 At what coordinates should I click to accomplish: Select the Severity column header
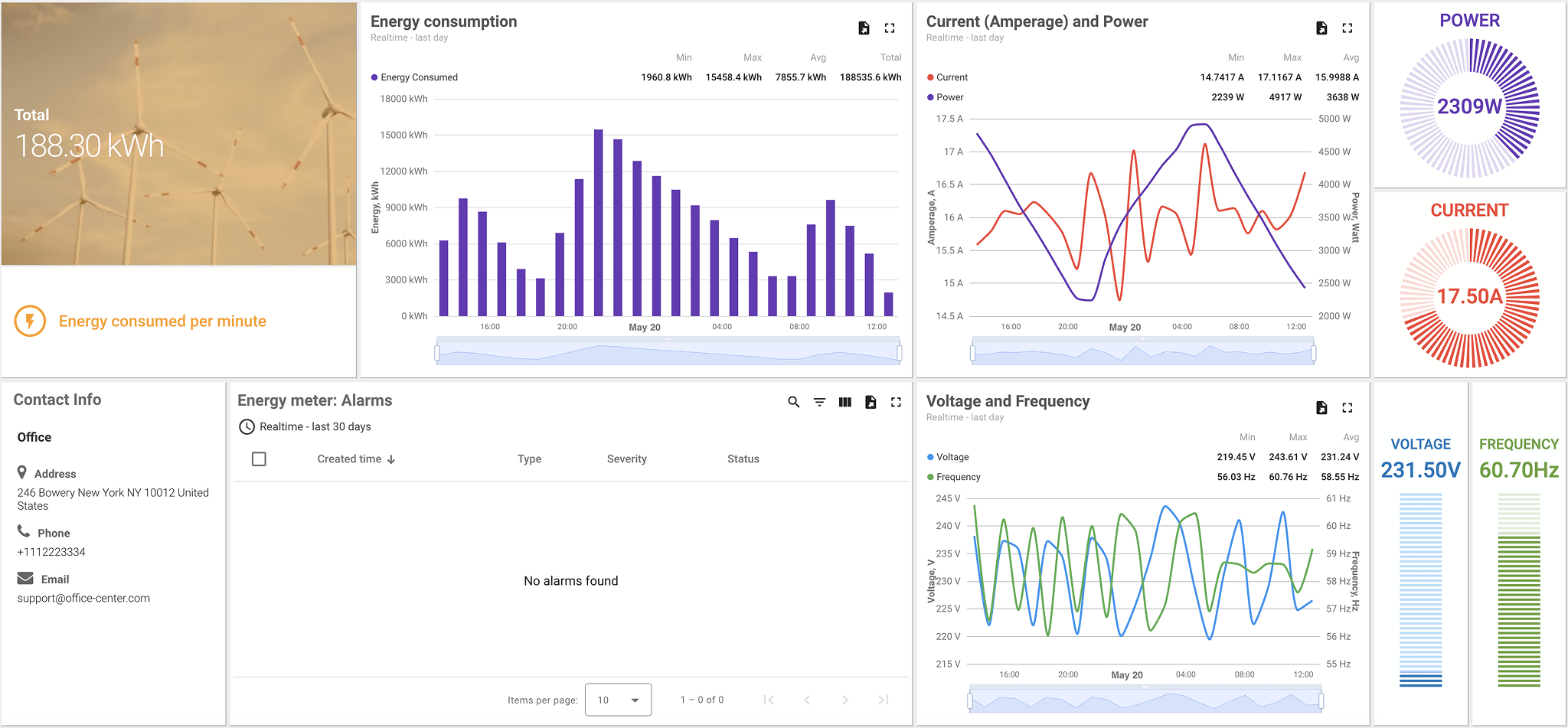(626, 459)
